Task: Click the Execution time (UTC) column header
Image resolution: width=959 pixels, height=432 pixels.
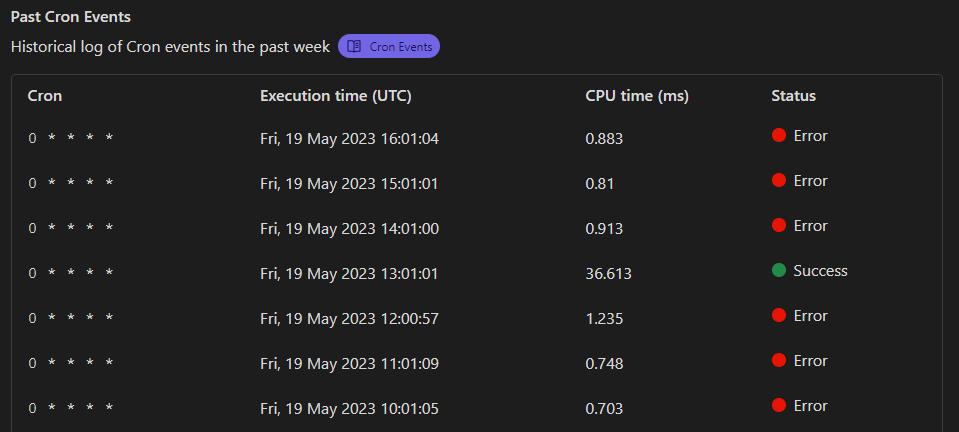Action: click(336, 96)
